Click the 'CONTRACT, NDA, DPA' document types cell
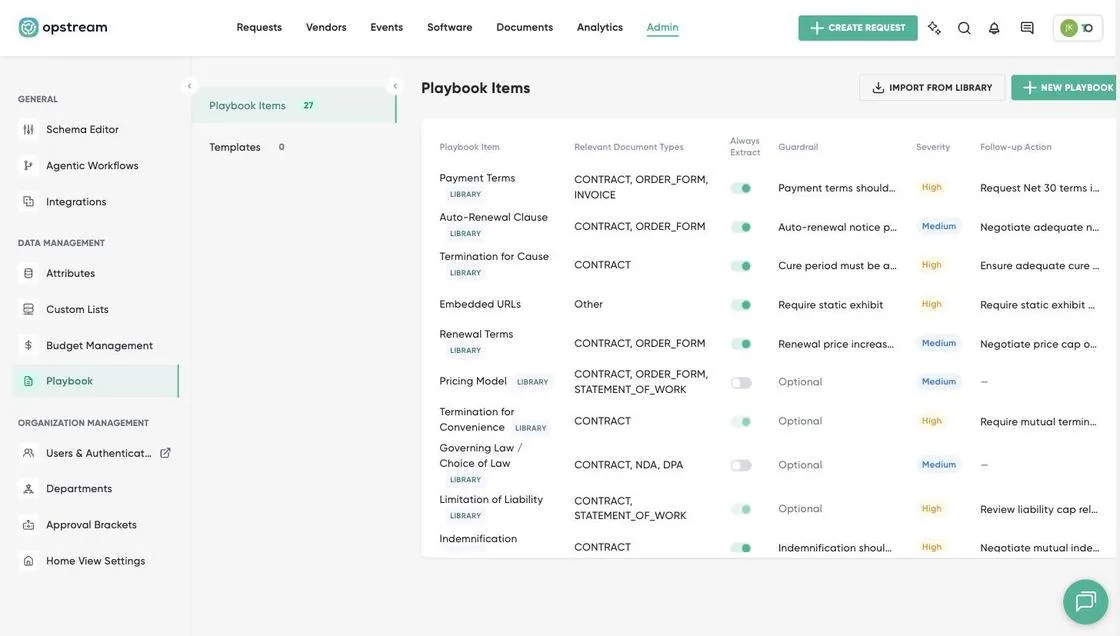 click(629, 464)
